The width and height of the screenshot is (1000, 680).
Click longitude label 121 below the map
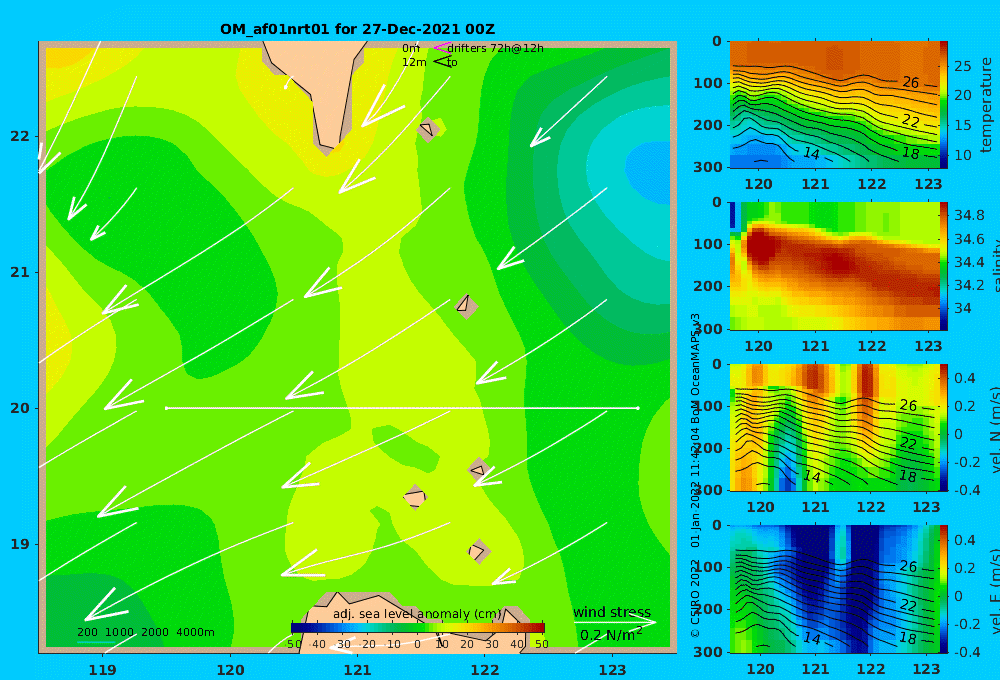357,670
